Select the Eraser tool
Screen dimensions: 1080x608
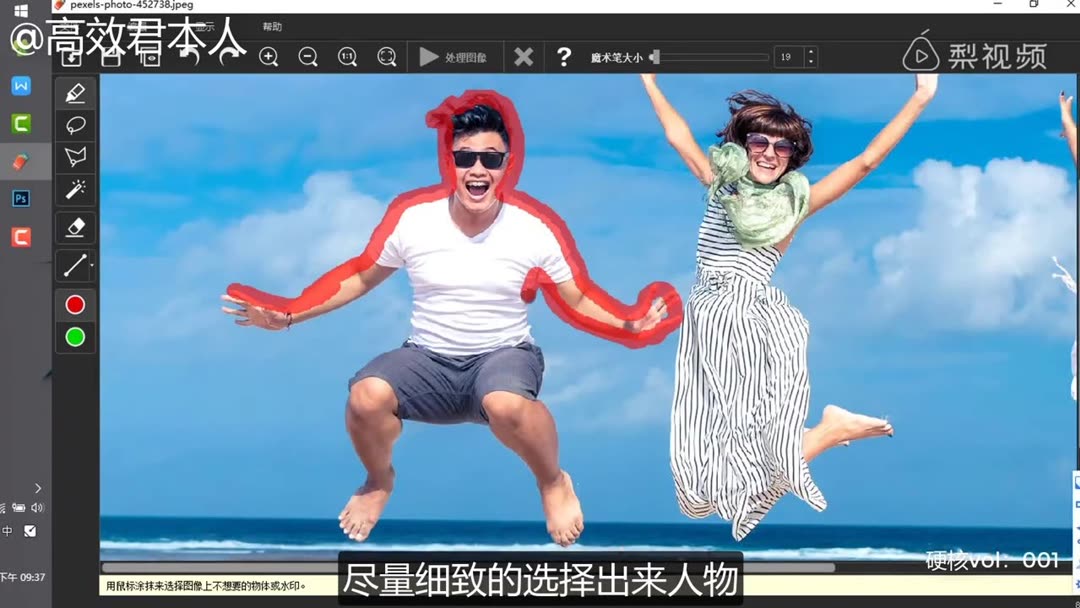[x=75, y=227]
